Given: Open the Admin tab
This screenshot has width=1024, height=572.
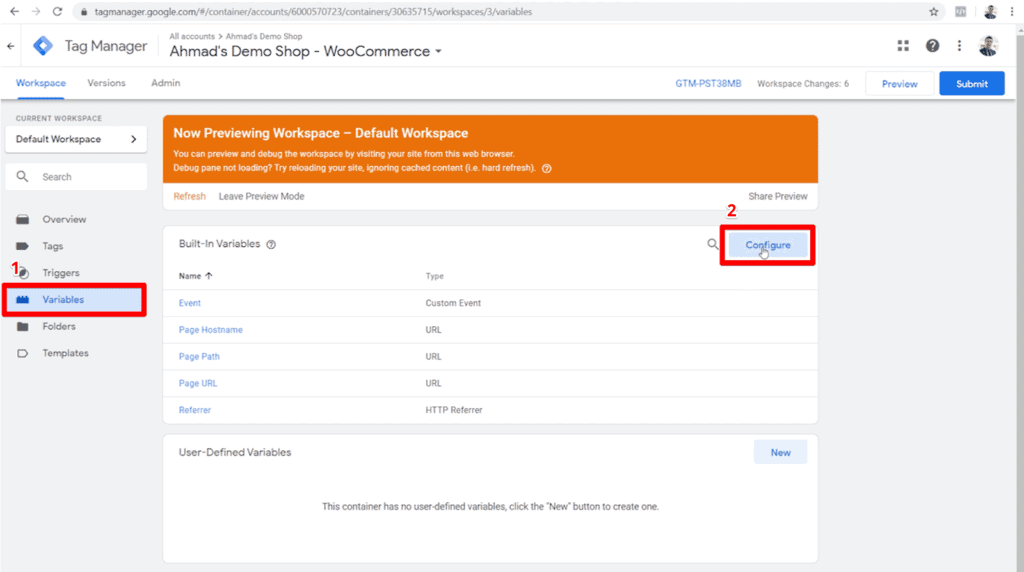Looking at the screenshot, I should (166, 83).
